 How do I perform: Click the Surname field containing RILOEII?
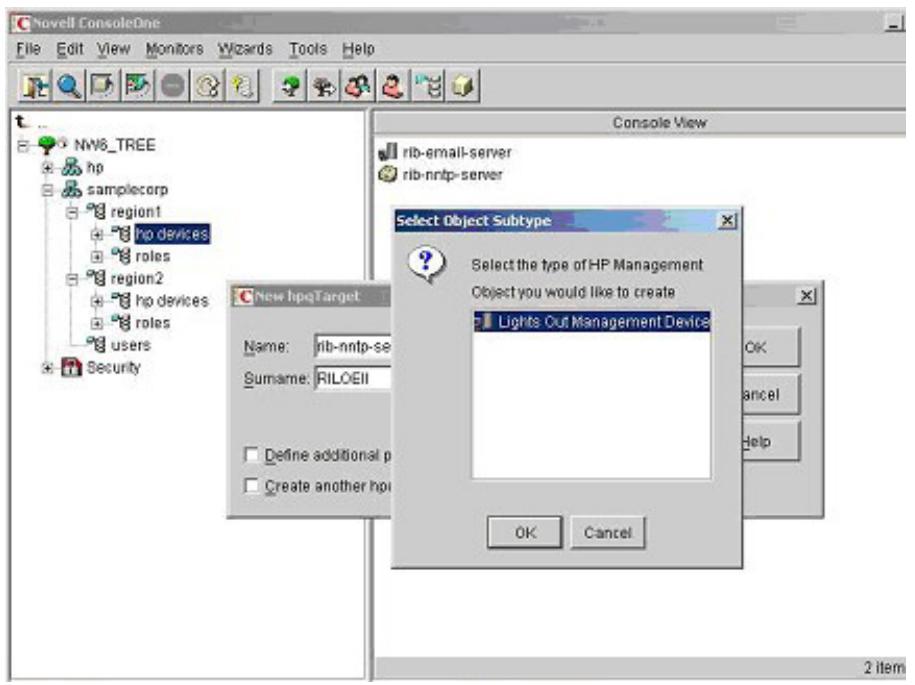point(352,378)
